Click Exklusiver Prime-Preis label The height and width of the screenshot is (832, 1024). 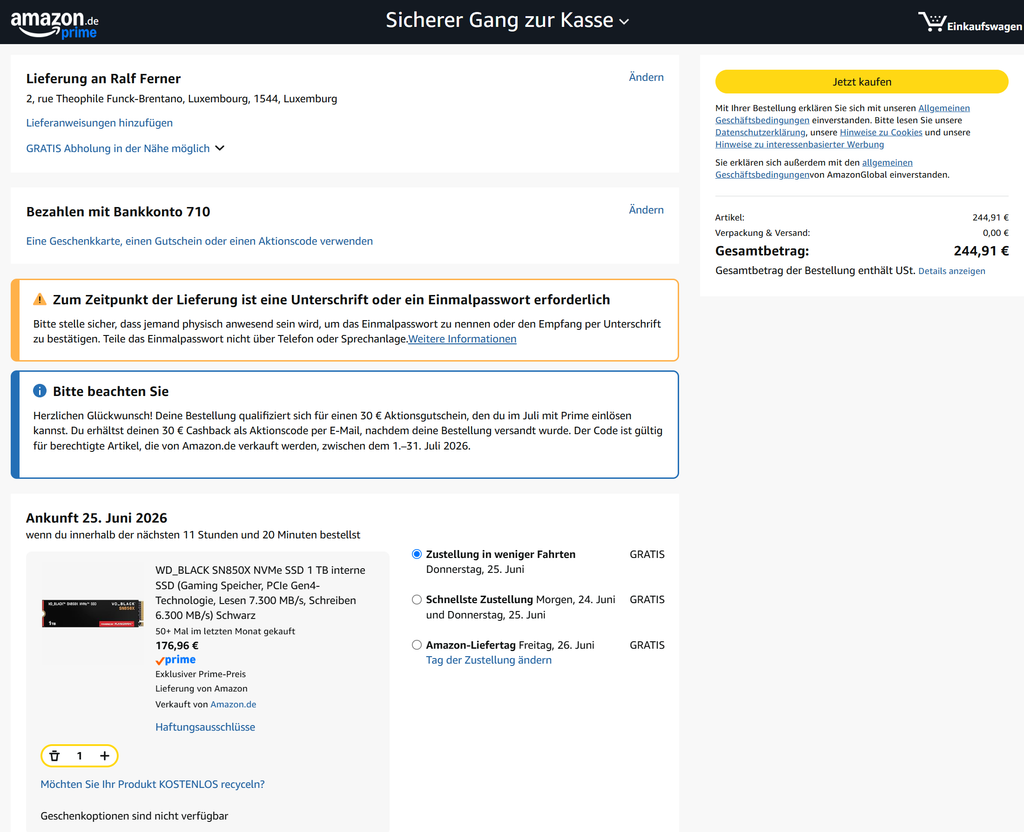tap(200, 674)
